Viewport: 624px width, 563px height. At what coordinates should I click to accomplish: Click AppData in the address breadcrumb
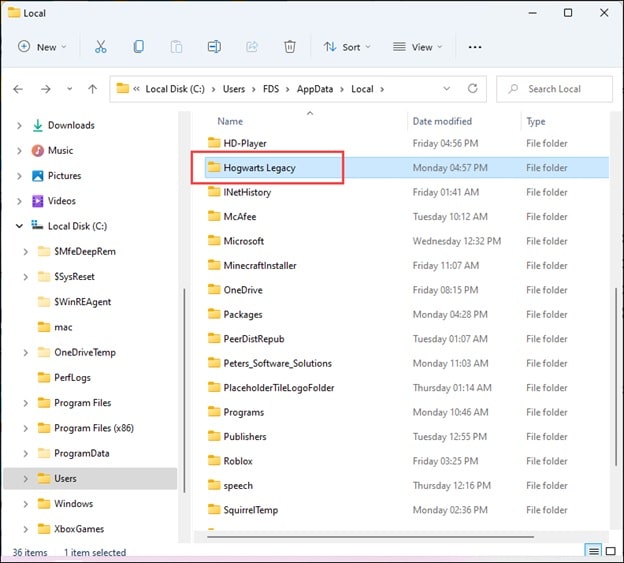(x=314, y=89)
